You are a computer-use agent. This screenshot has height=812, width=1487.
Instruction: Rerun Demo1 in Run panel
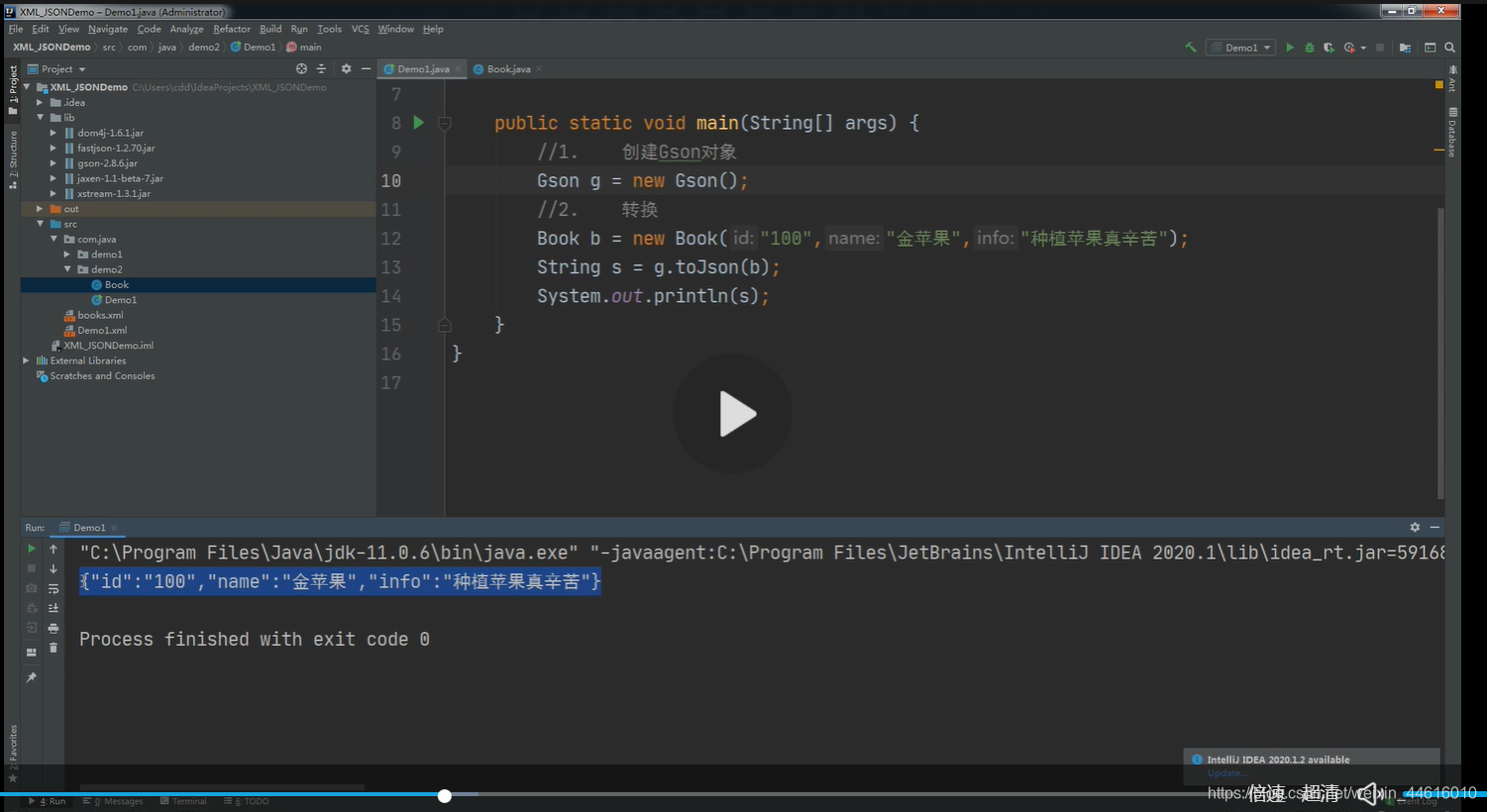[x=31, y=549]
